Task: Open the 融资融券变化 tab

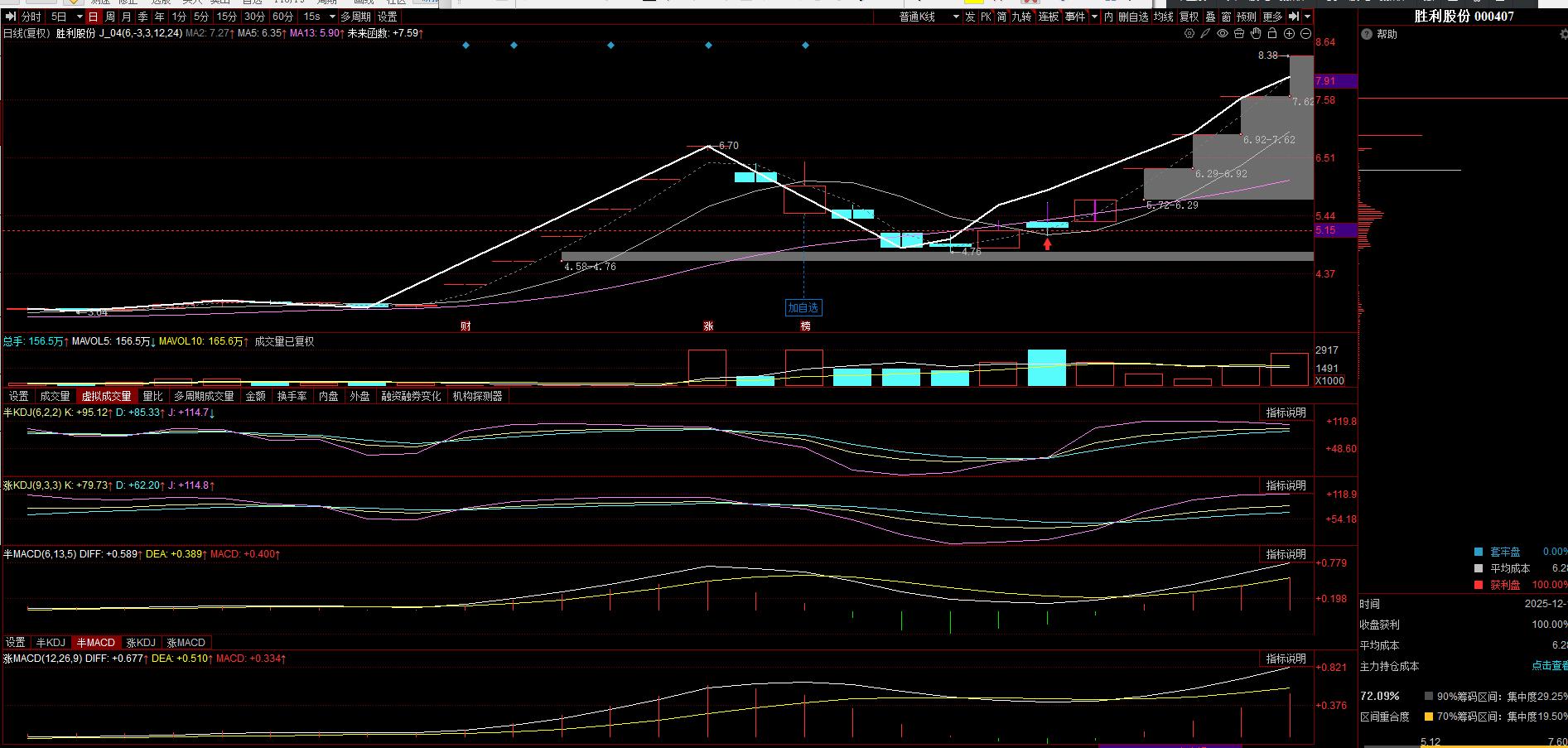Action: (x=412, y=396)
